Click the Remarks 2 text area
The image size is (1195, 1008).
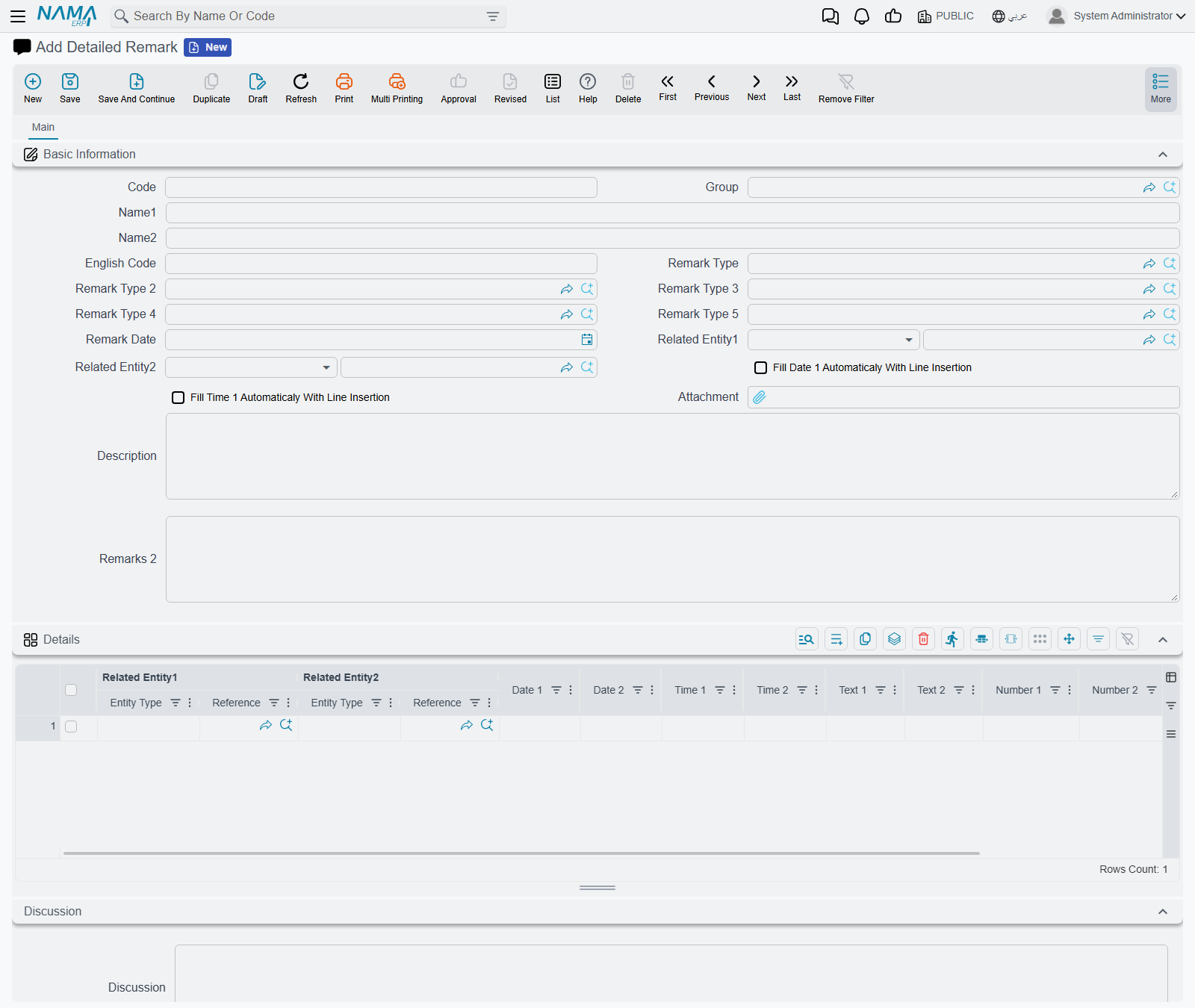tap(672, 559)
